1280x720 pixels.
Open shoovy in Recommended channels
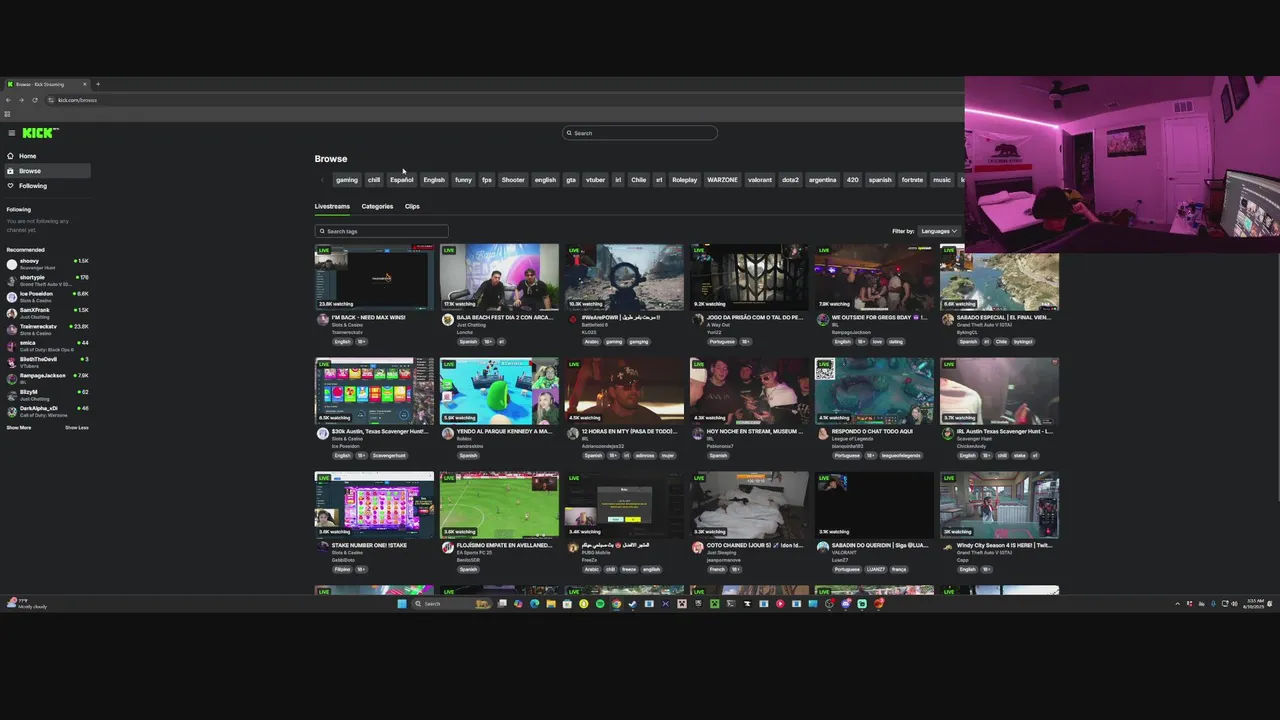click(47, 264)
